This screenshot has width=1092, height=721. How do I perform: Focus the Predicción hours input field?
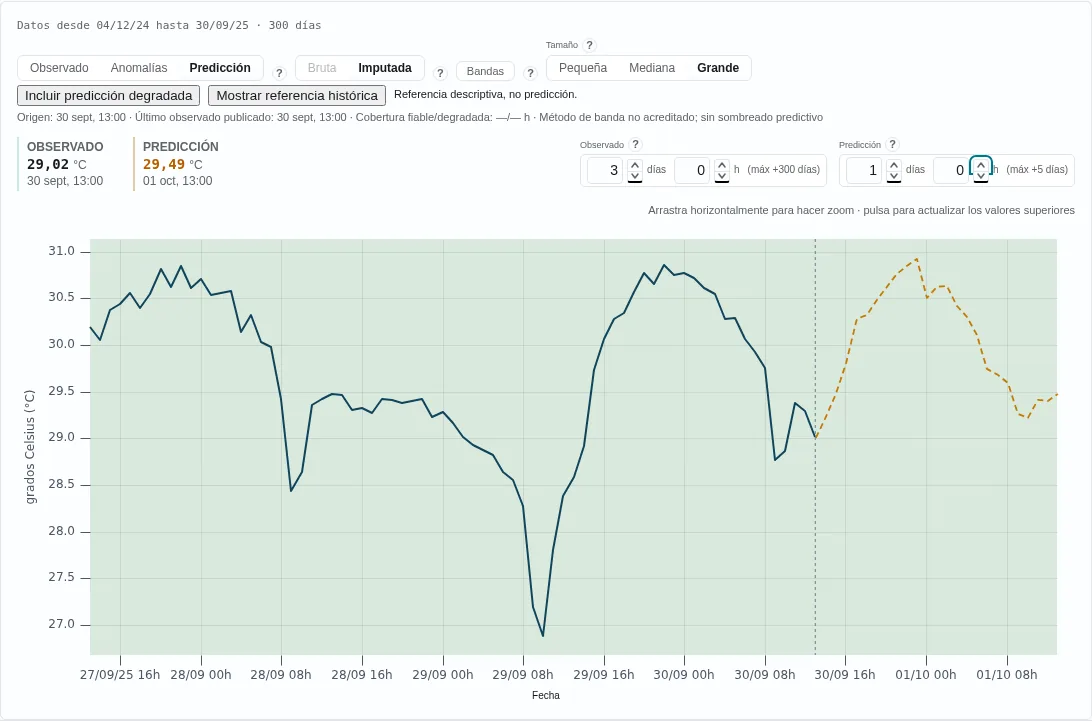pyautogui.click(x=951, y=170)
